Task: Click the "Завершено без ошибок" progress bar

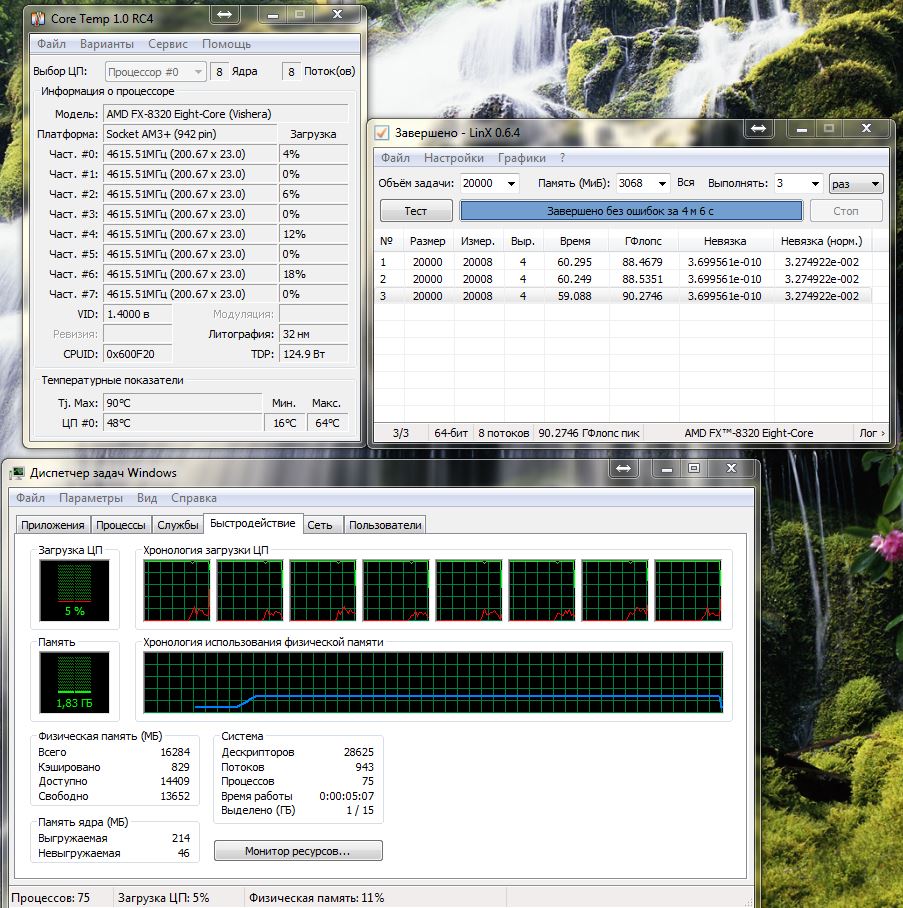Action: (x=631, y=211)
